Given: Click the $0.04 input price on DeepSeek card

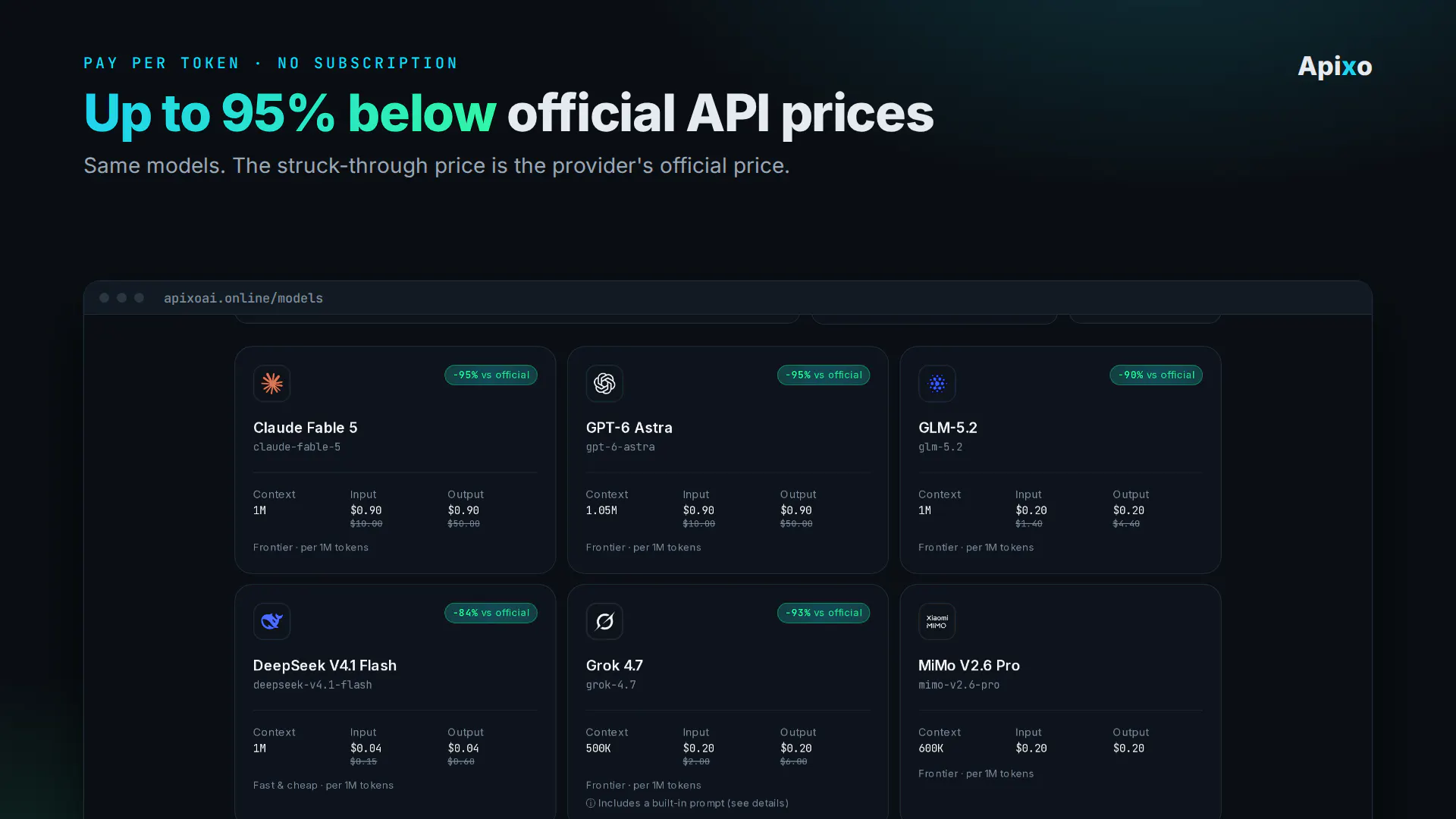Looking at the screenshot, I should click(366, 748).
